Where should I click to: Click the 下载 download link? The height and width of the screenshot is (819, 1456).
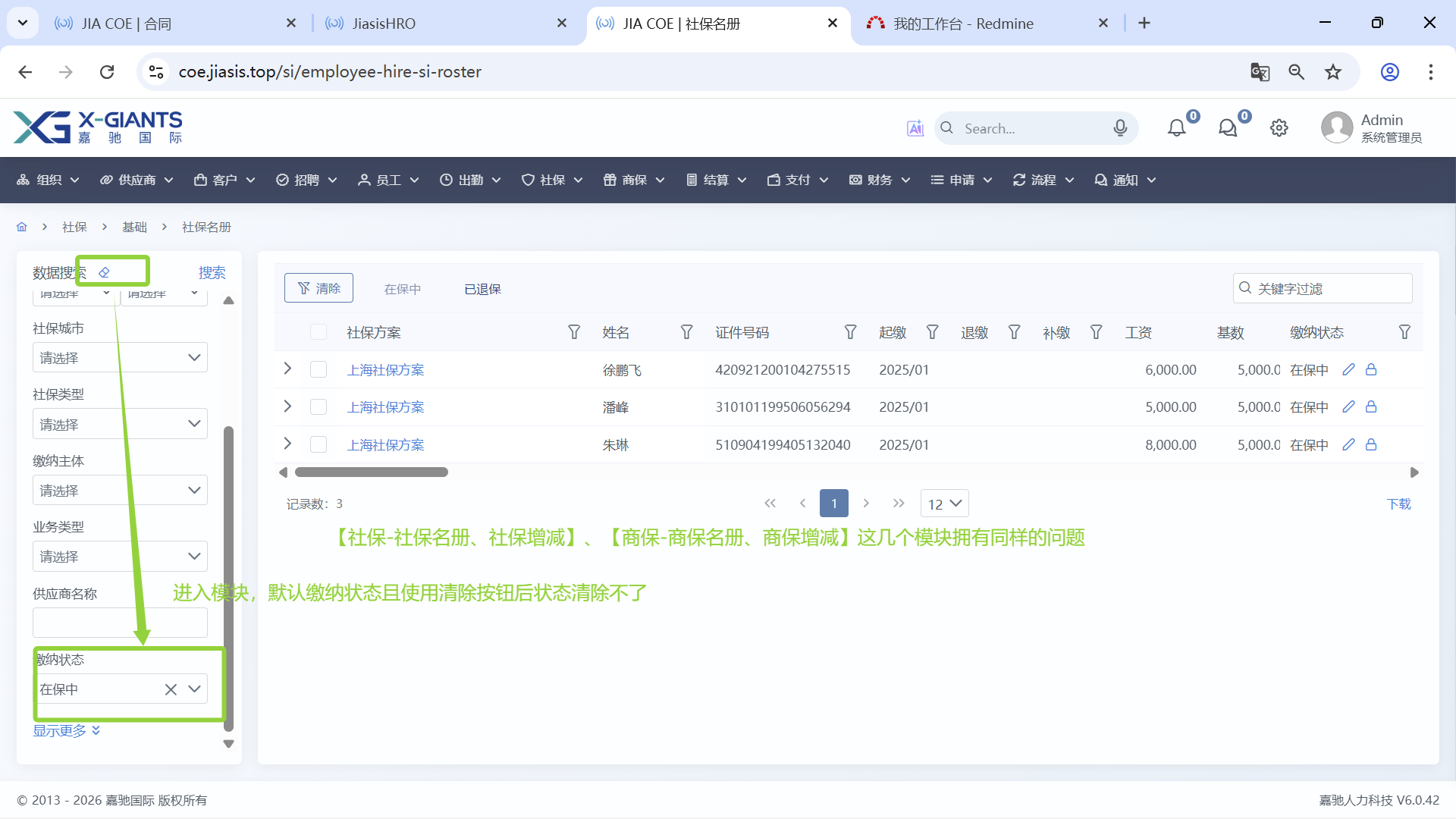(1398, 504)
